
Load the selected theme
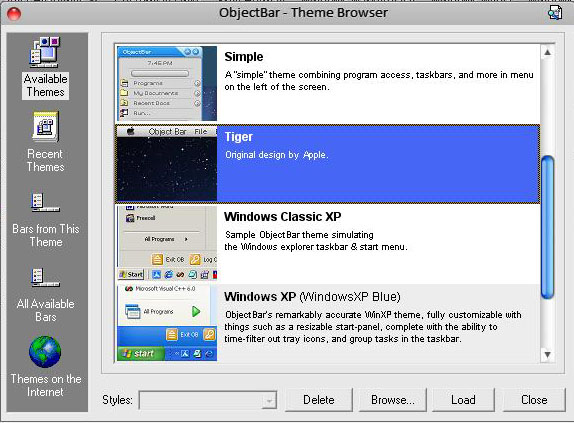pyautogui.click(x=463, y=400)
